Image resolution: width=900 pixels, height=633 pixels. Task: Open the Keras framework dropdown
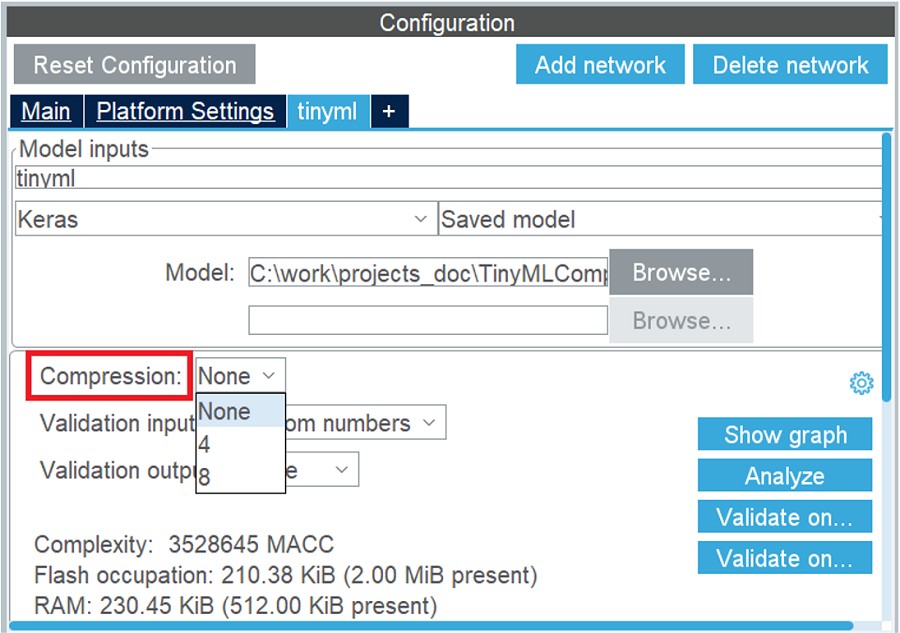[x=226, y=219]
